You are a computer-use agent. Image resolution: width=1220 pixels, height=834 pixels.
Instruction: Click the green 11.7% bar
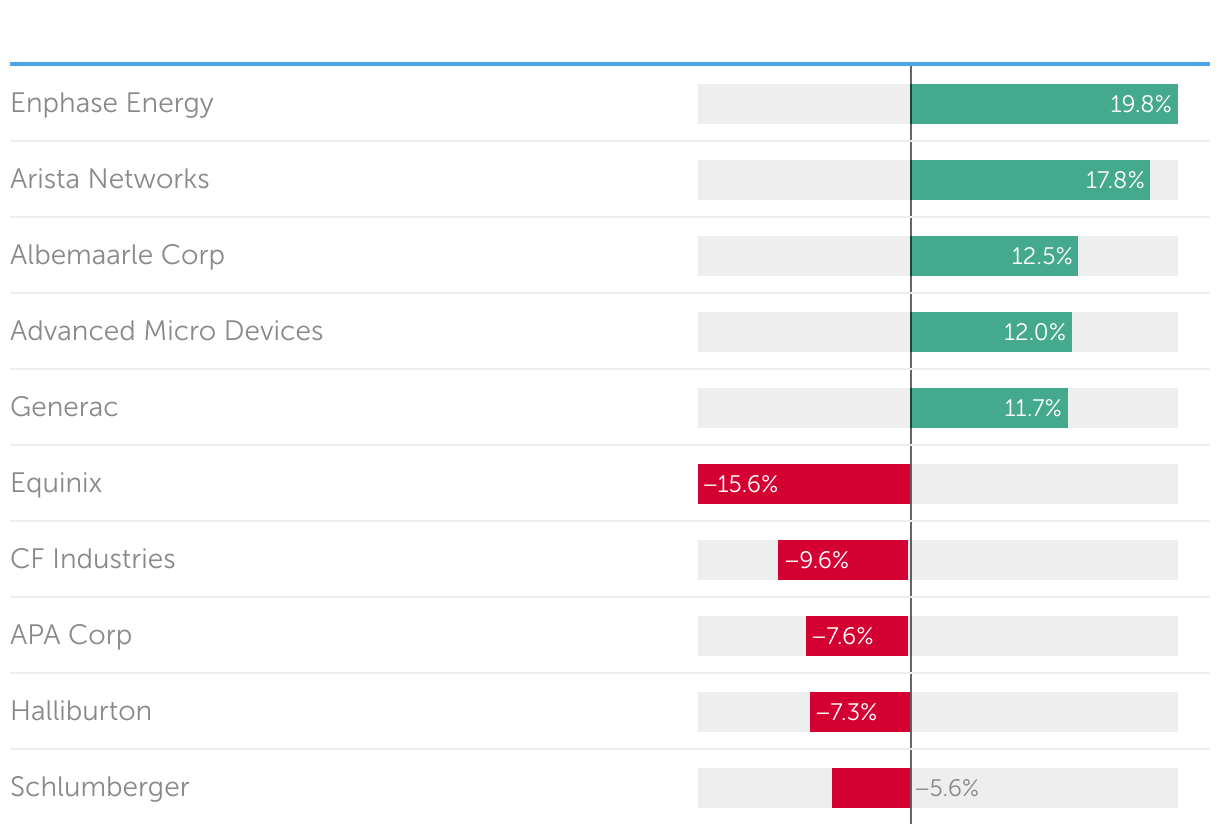(989, 408)
